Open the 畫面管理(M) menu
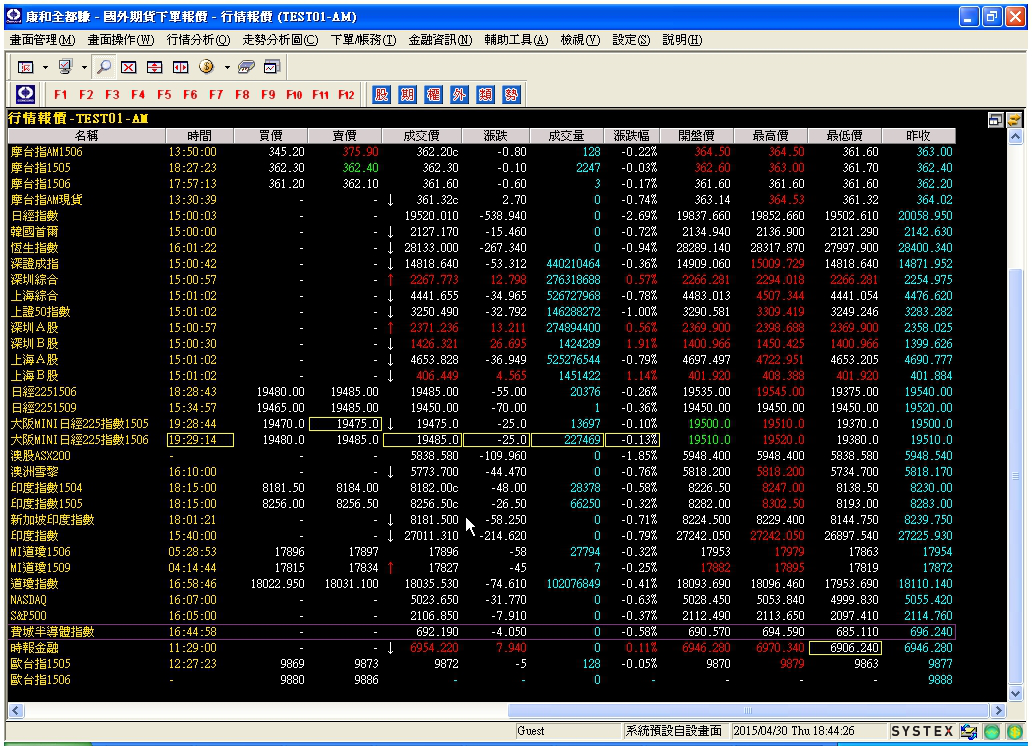The width and height of the screenshot is (1032, 746). pos(43,40)
